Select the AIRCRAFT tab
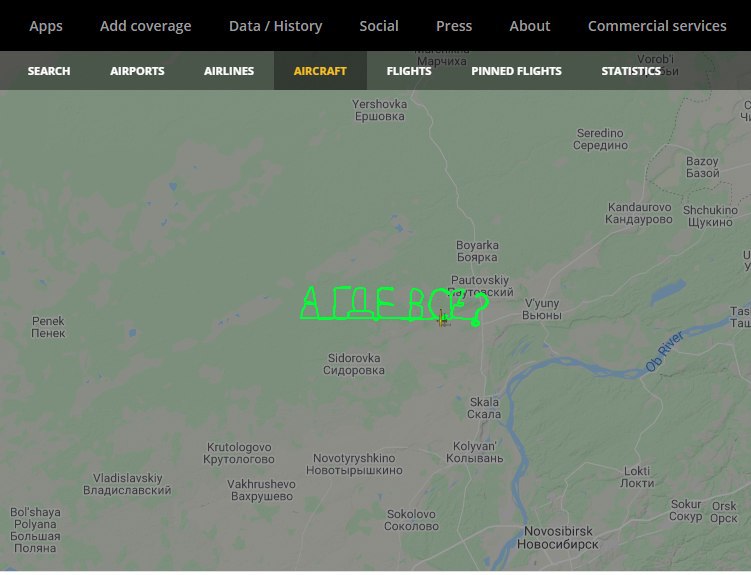 coord(320,71)
